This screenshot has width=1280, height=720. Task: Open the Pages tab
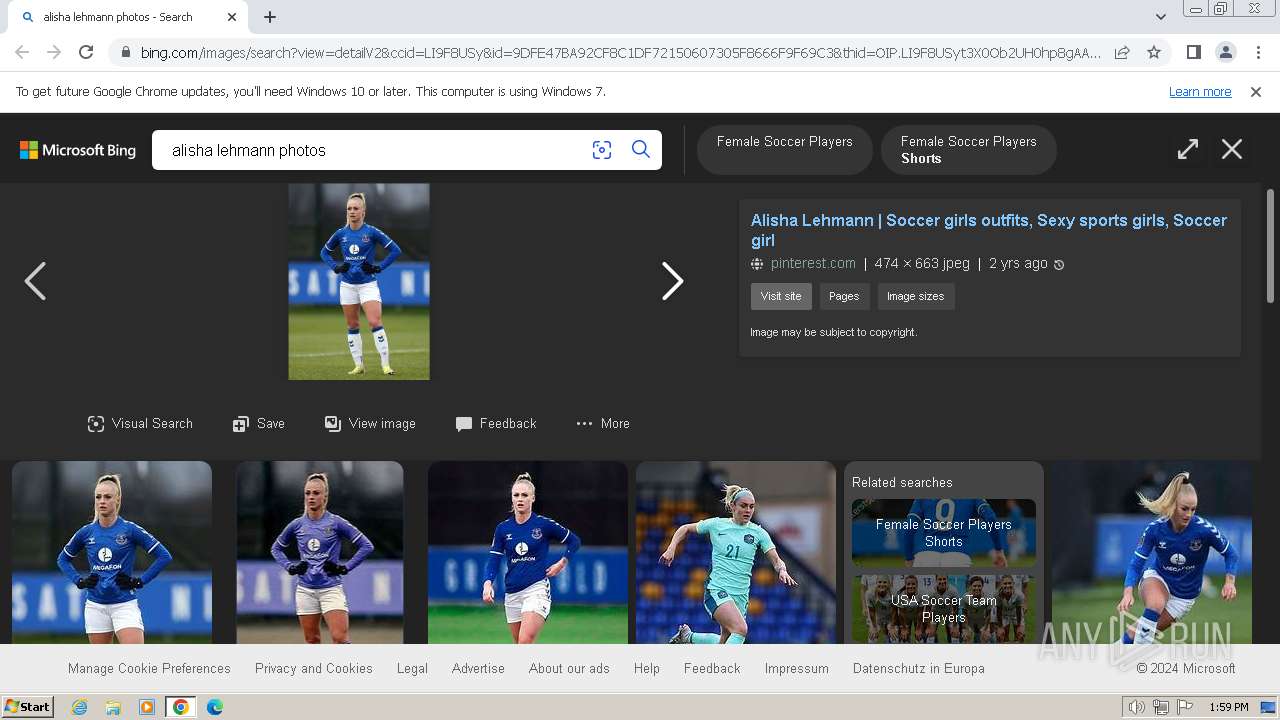coord(844,296)
